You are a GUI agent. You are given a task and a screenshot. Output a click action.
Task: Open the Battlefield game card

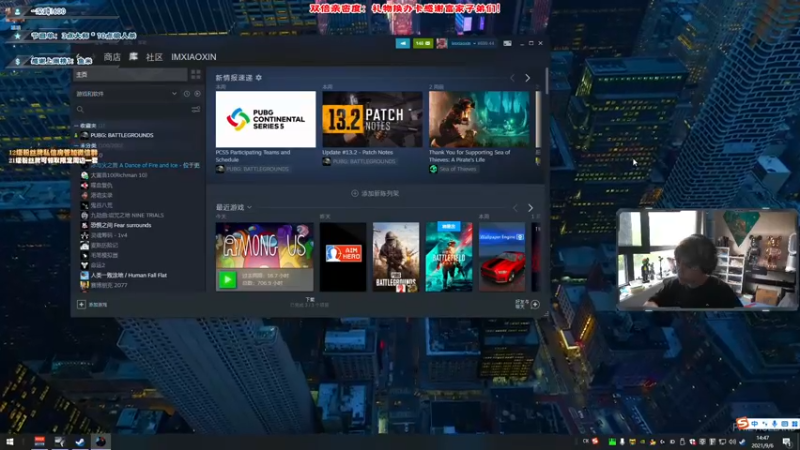pos(449,257)
